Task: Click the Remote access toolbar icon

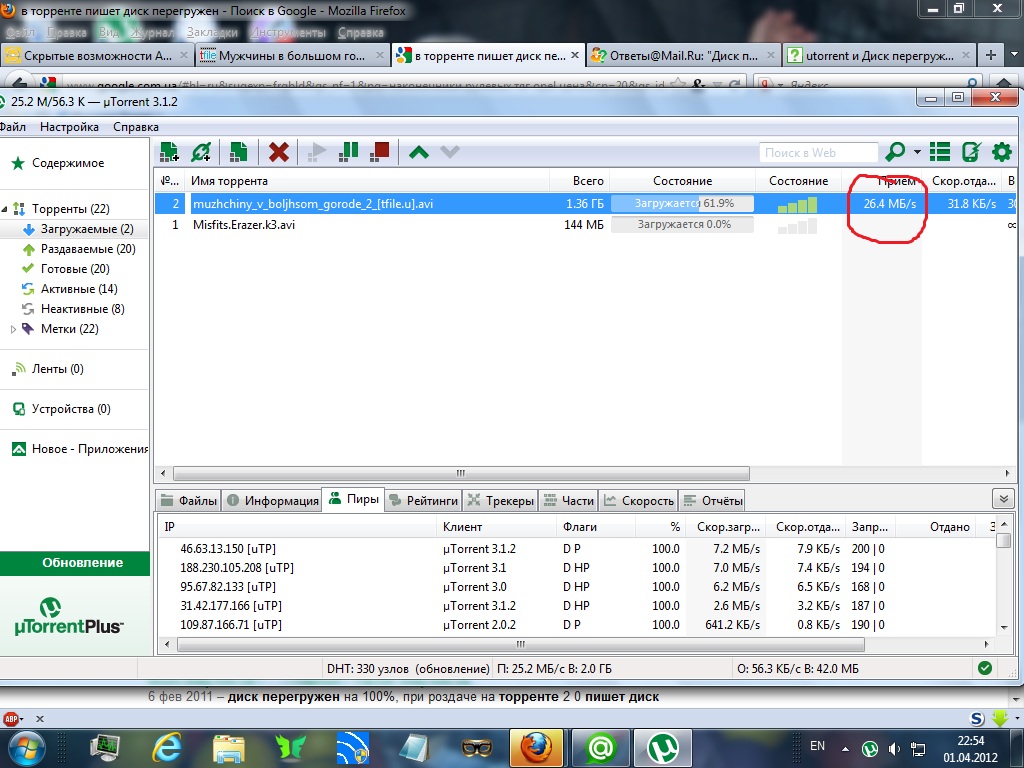Action: click(x=970, y=152)
